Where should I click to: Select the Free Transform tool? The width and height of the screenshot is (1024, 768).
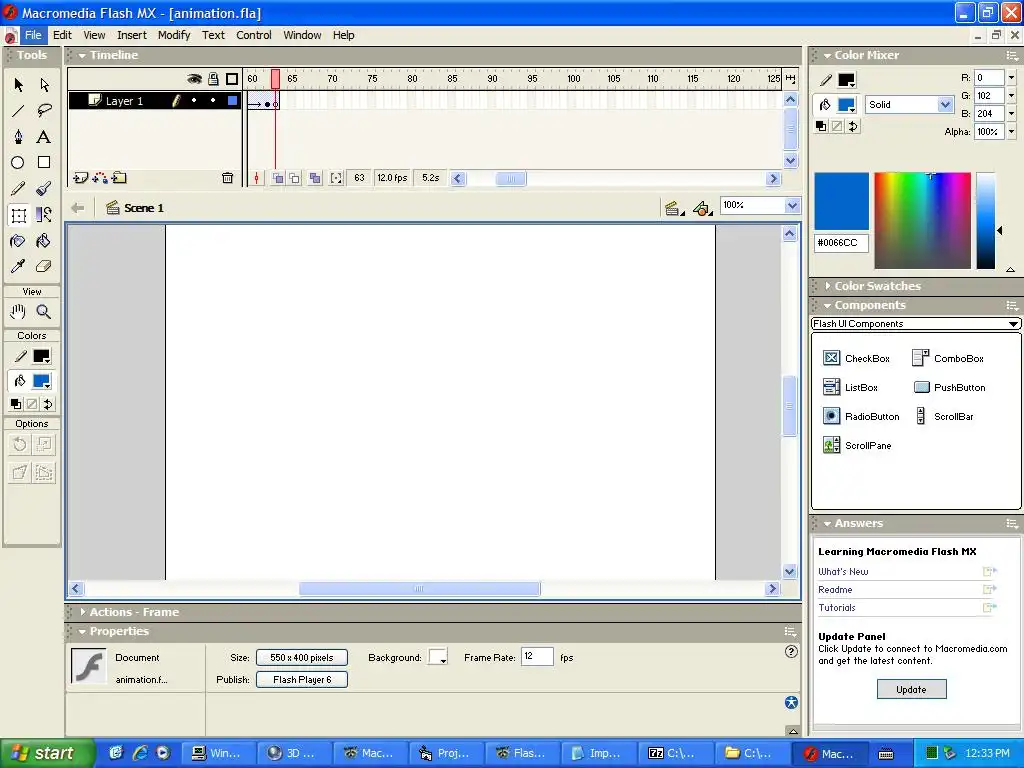(x=18, y=215)
